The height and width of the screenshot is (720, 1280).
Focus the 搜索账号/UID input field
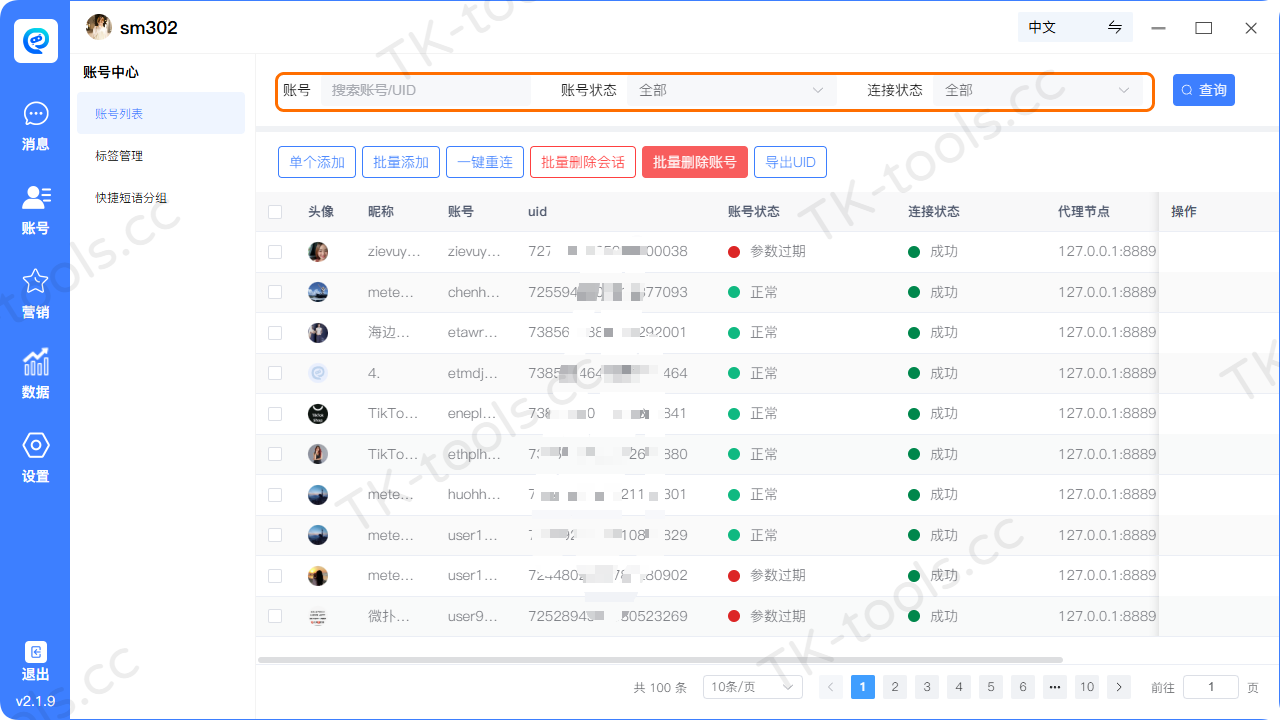click(426, 90)
